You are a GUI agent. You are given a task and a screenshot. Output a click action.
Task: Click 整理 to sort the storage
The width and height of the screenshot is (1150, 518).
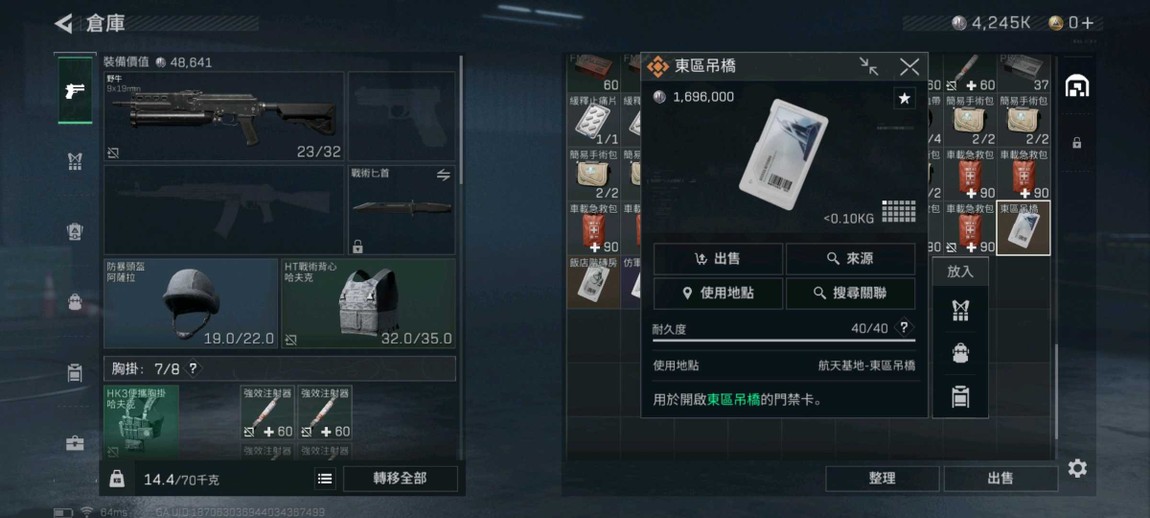click(x=882, y=478)
